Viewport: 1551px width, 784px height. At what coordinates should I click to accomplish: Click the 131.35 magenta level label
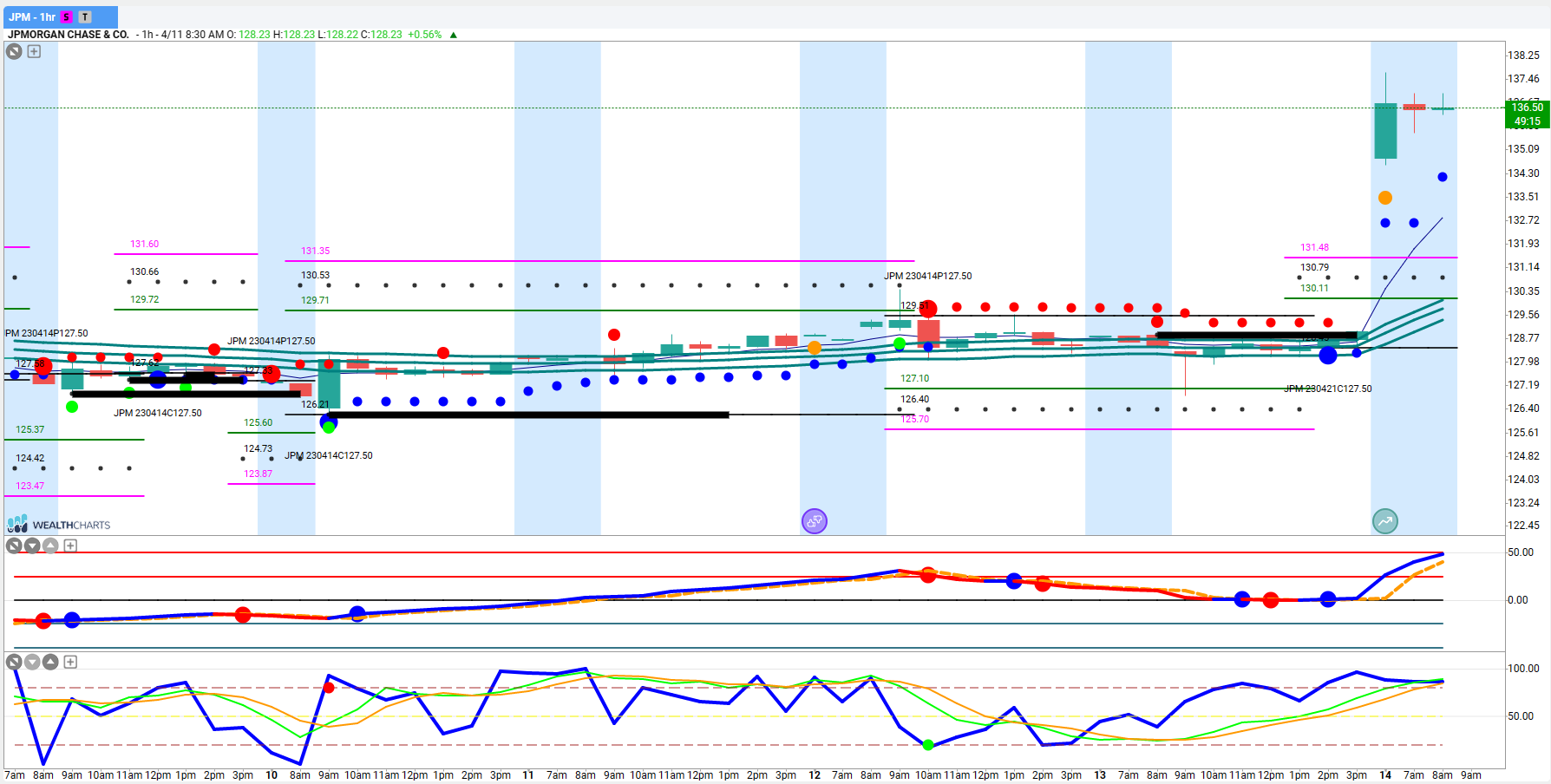click(316, 251)
